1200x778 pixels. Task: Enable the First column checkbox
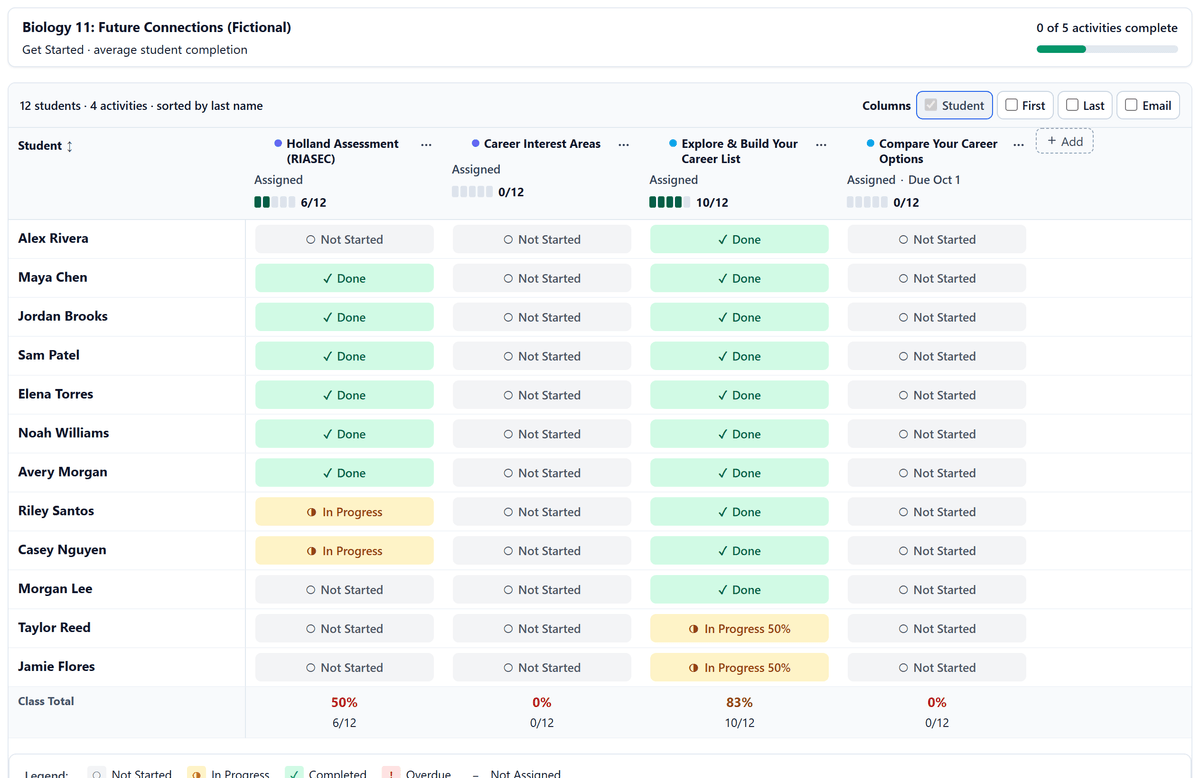pos(1011,105)
